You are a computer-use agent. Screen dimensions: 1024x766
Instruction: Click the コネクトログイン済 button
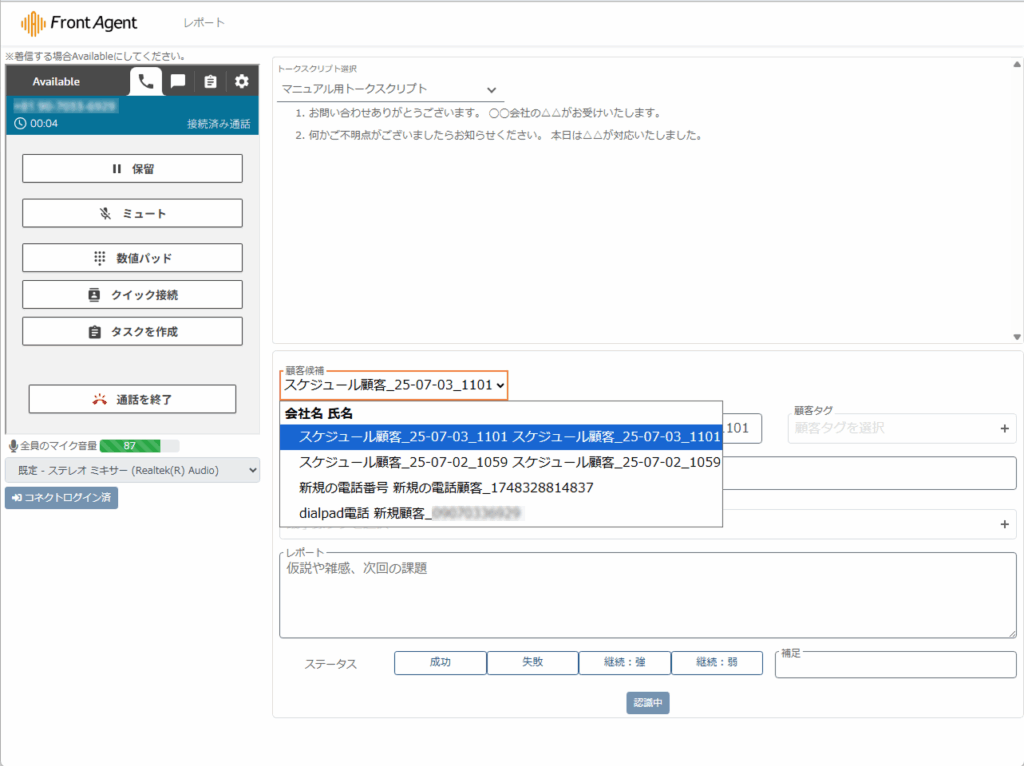pos(61,497)
